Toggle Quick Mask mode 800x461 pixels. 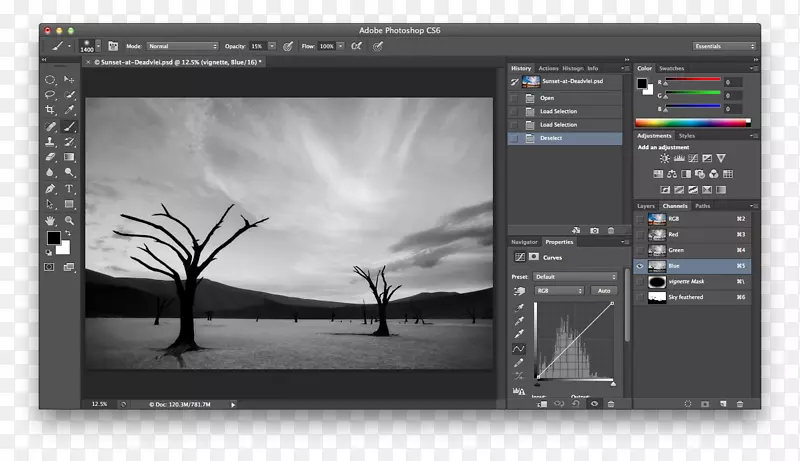49,267
